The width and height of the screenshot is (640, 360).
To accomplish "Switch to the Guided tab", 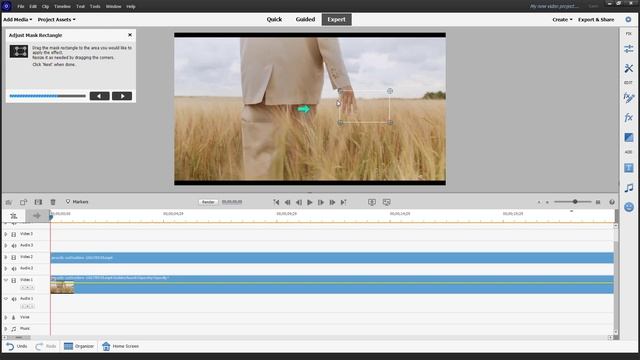I will click(305, 20).
